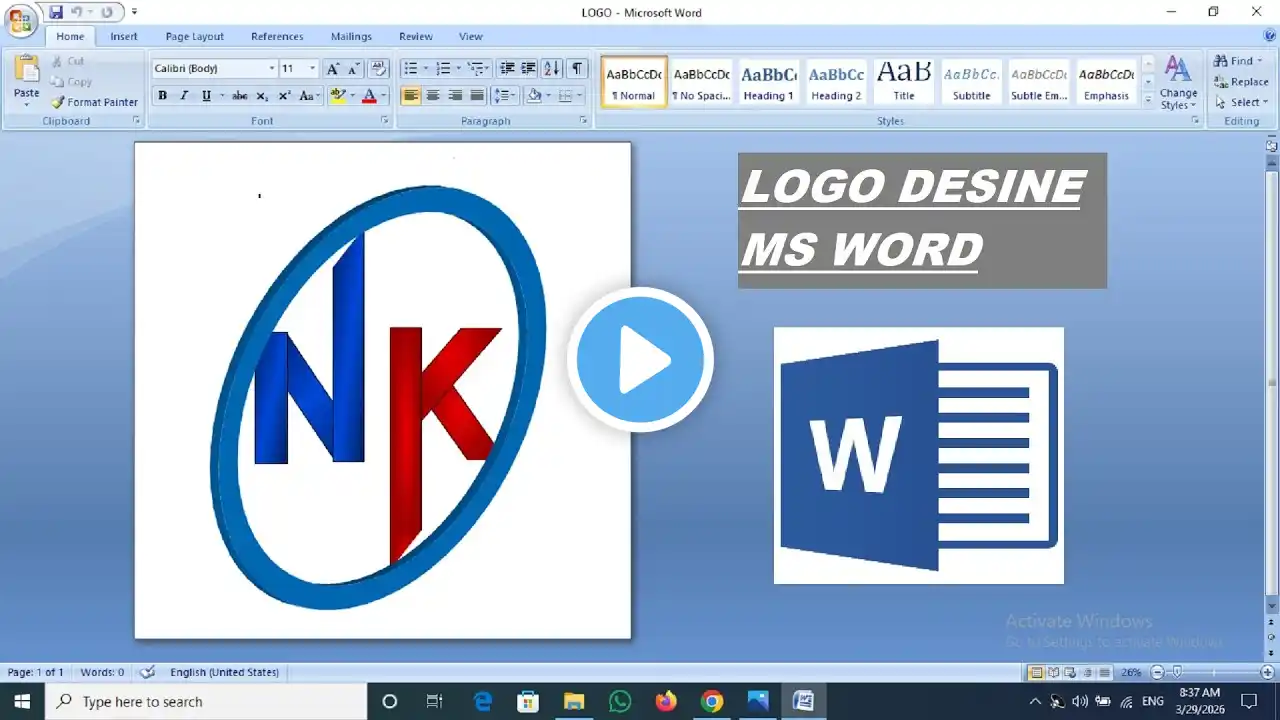Grow the font size
The image size is (1280, 720).
click(333, 69)
